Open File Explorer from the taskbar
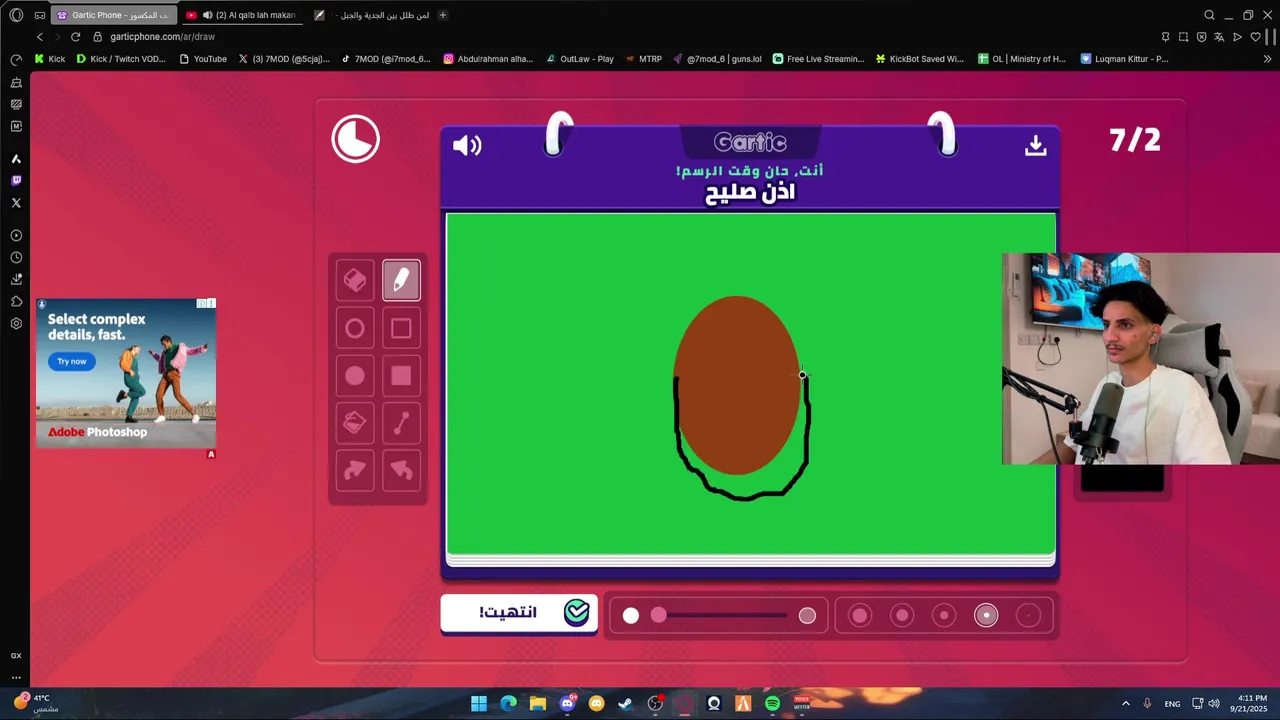The width and height of the screenshot is (1280, 720). coord(537,703)
